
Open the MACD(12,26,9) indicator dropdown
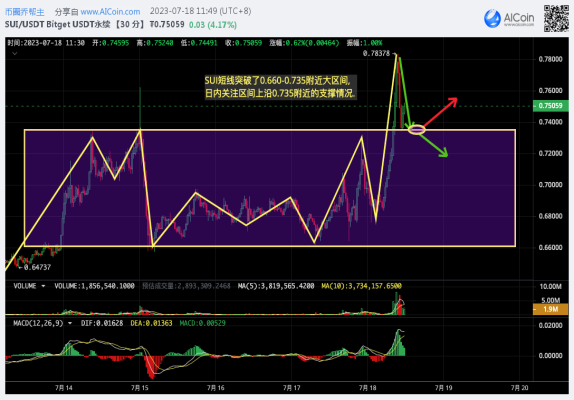[70, 323]
